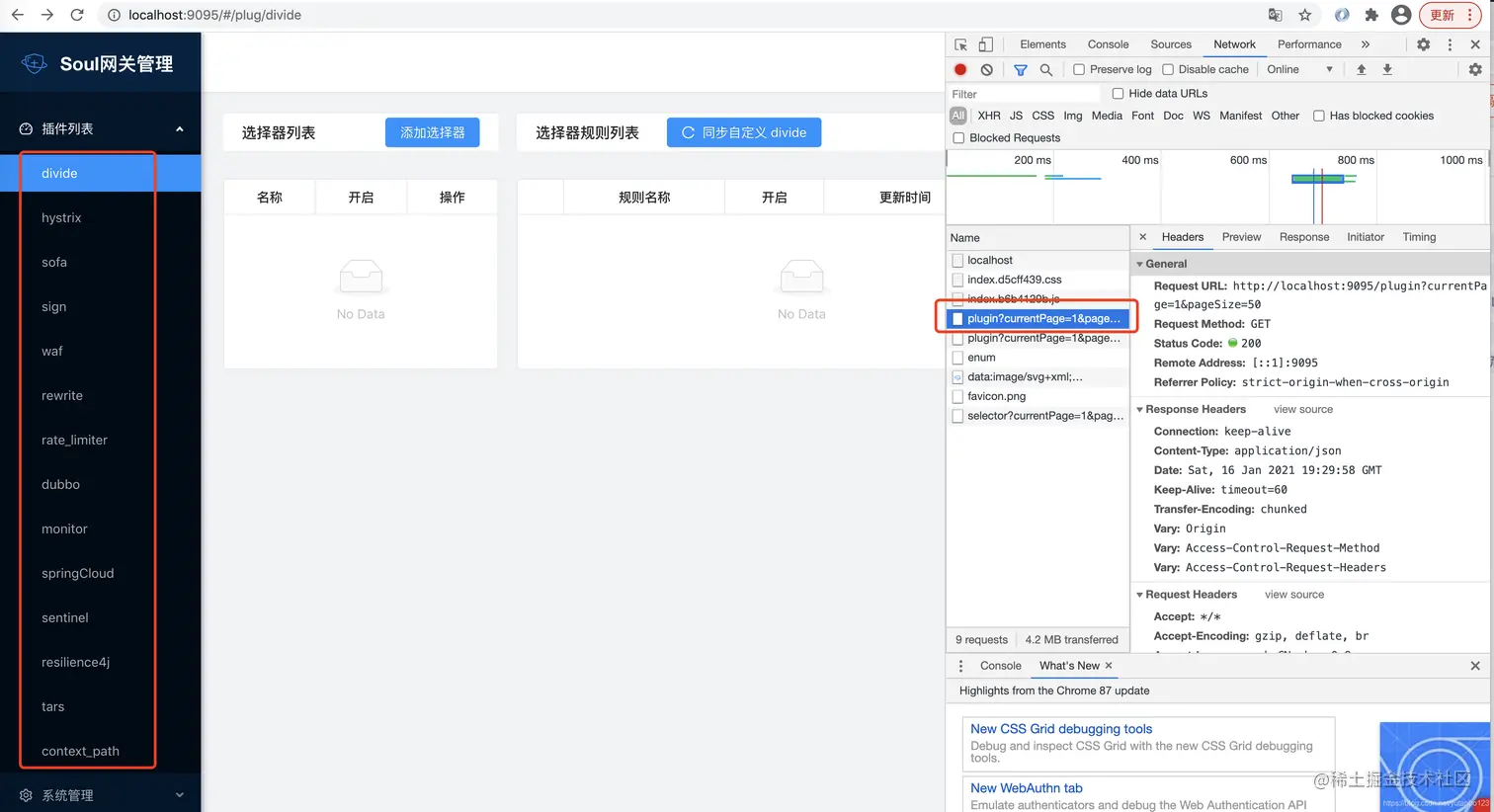Open the Timing tab of the request
1494x812 pixels.
point(1419,237)
